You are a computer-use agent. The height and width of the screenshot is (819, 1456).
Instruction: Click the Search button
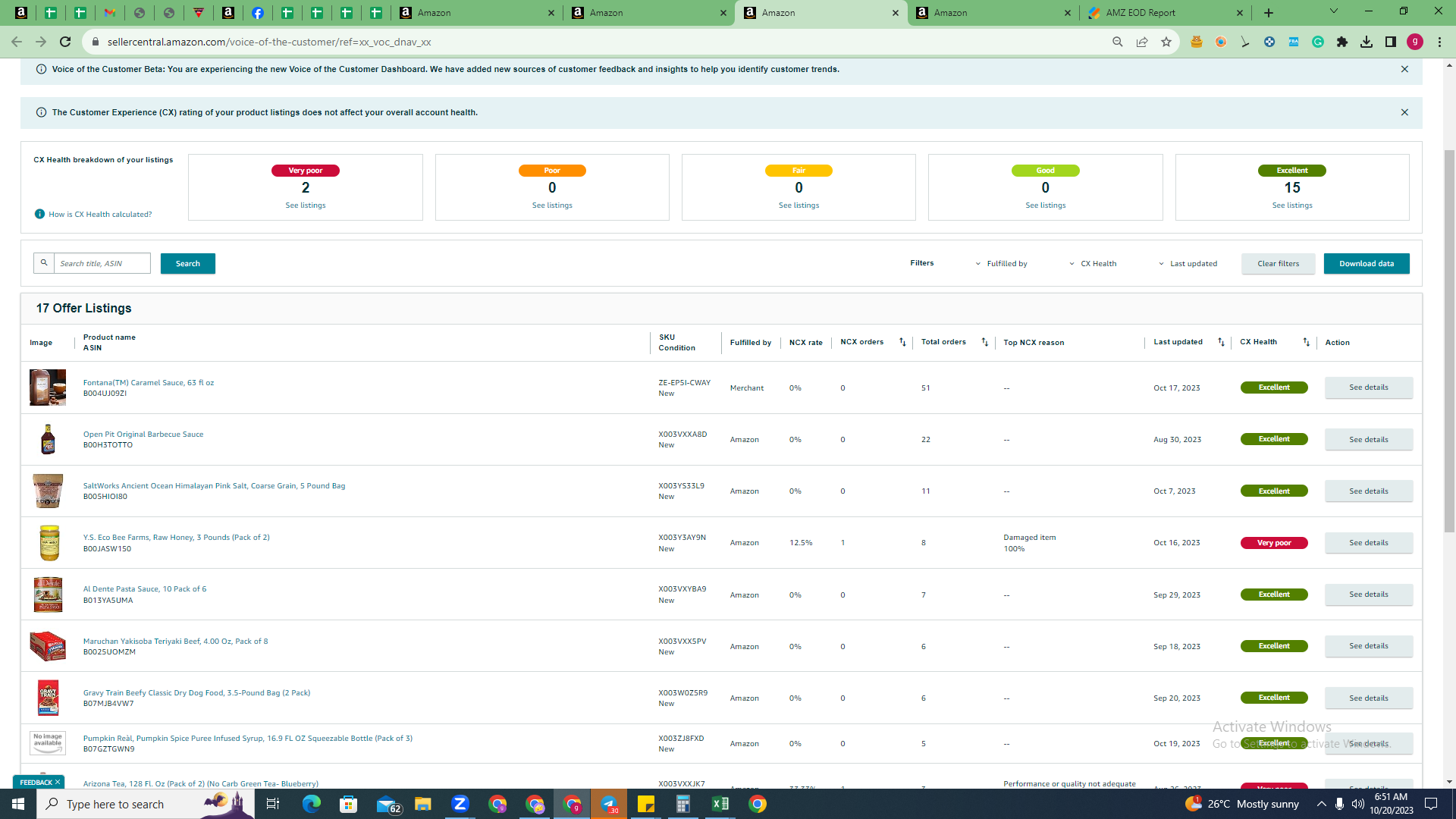188,263
